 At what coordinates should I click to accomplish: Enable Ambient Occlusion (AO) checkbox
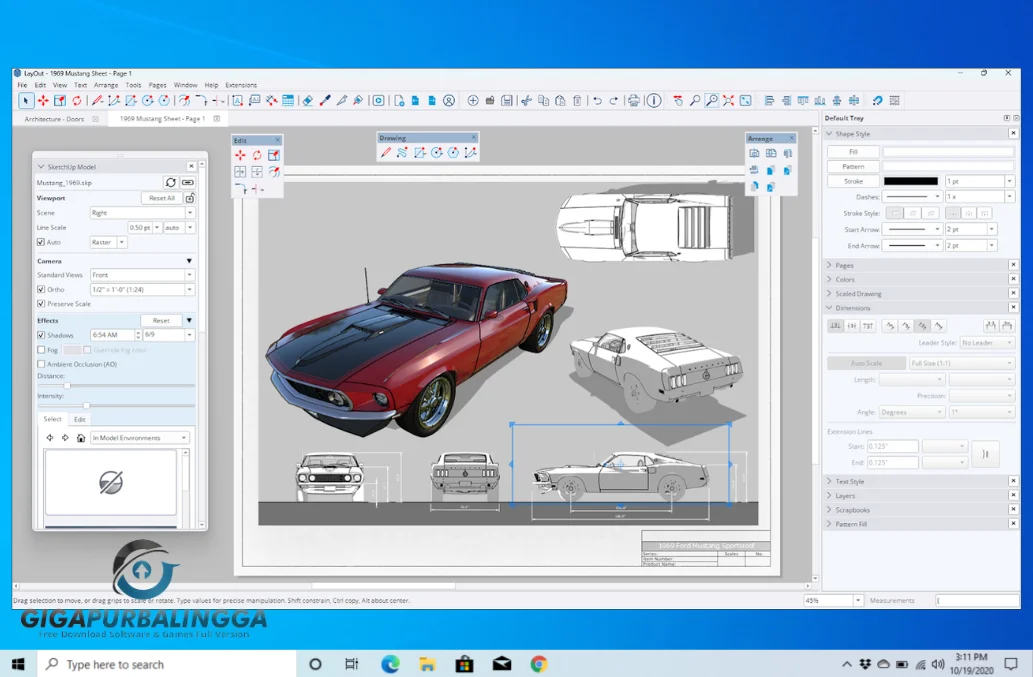click(x=41, y=364)
